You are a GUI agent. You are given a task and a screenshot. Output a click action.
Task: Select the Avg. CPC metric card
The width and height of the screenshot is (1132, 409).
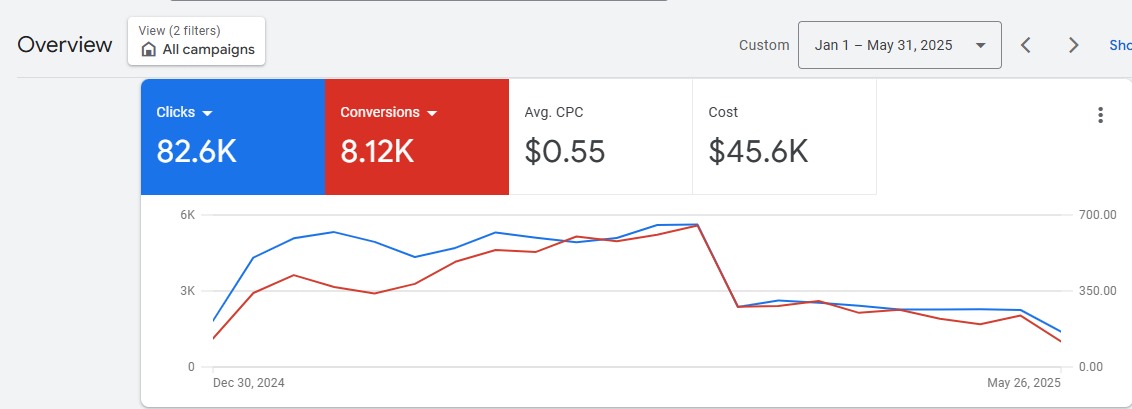point(600,136)
